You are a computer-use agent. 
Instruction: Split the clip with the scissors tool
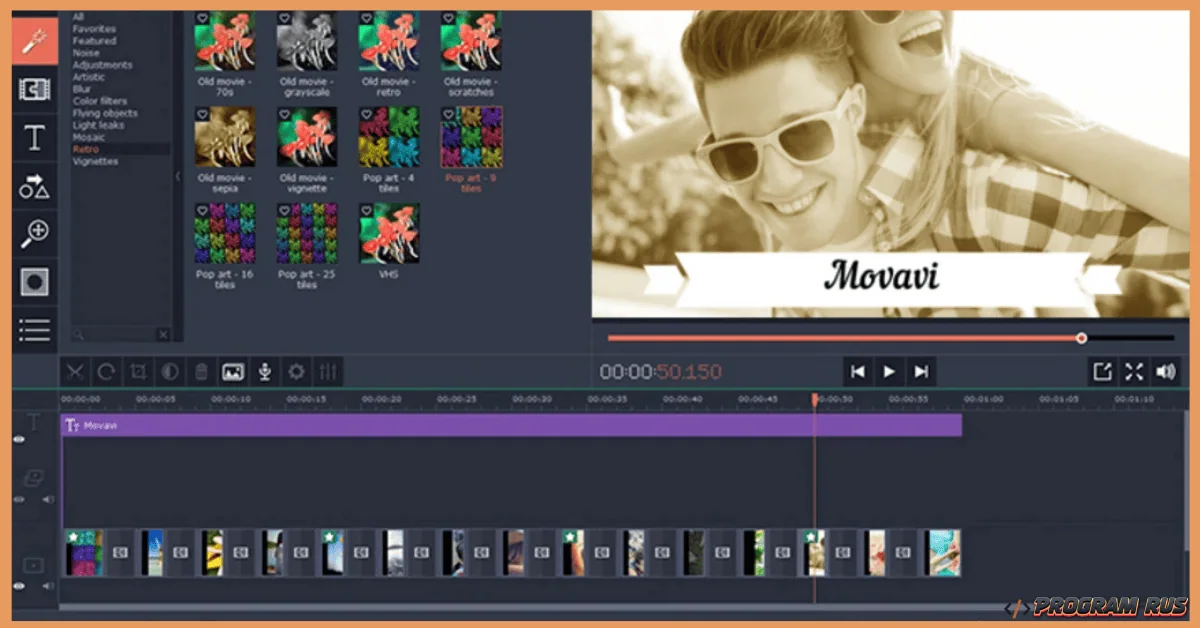pyautogui.click(x=75, y=371)
